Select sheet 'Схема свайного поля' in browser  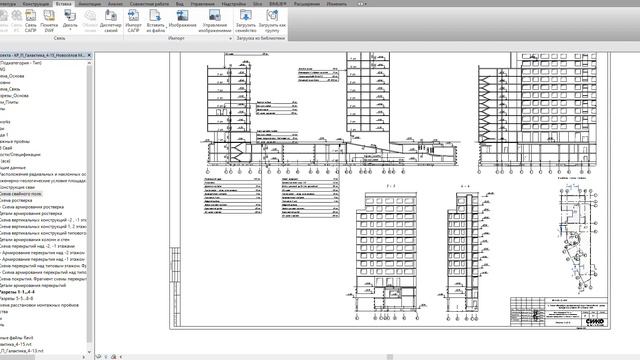20,194
